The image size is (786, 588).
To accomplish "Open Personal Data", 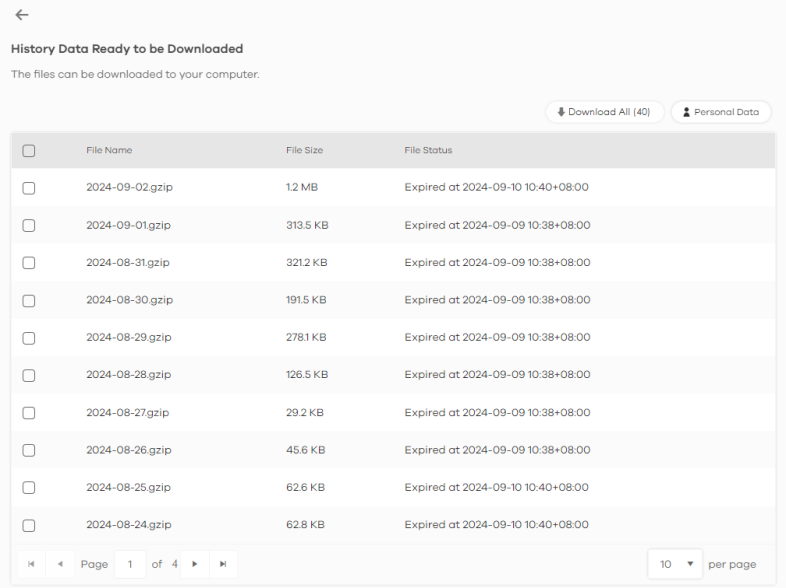I will pos(720,112).
